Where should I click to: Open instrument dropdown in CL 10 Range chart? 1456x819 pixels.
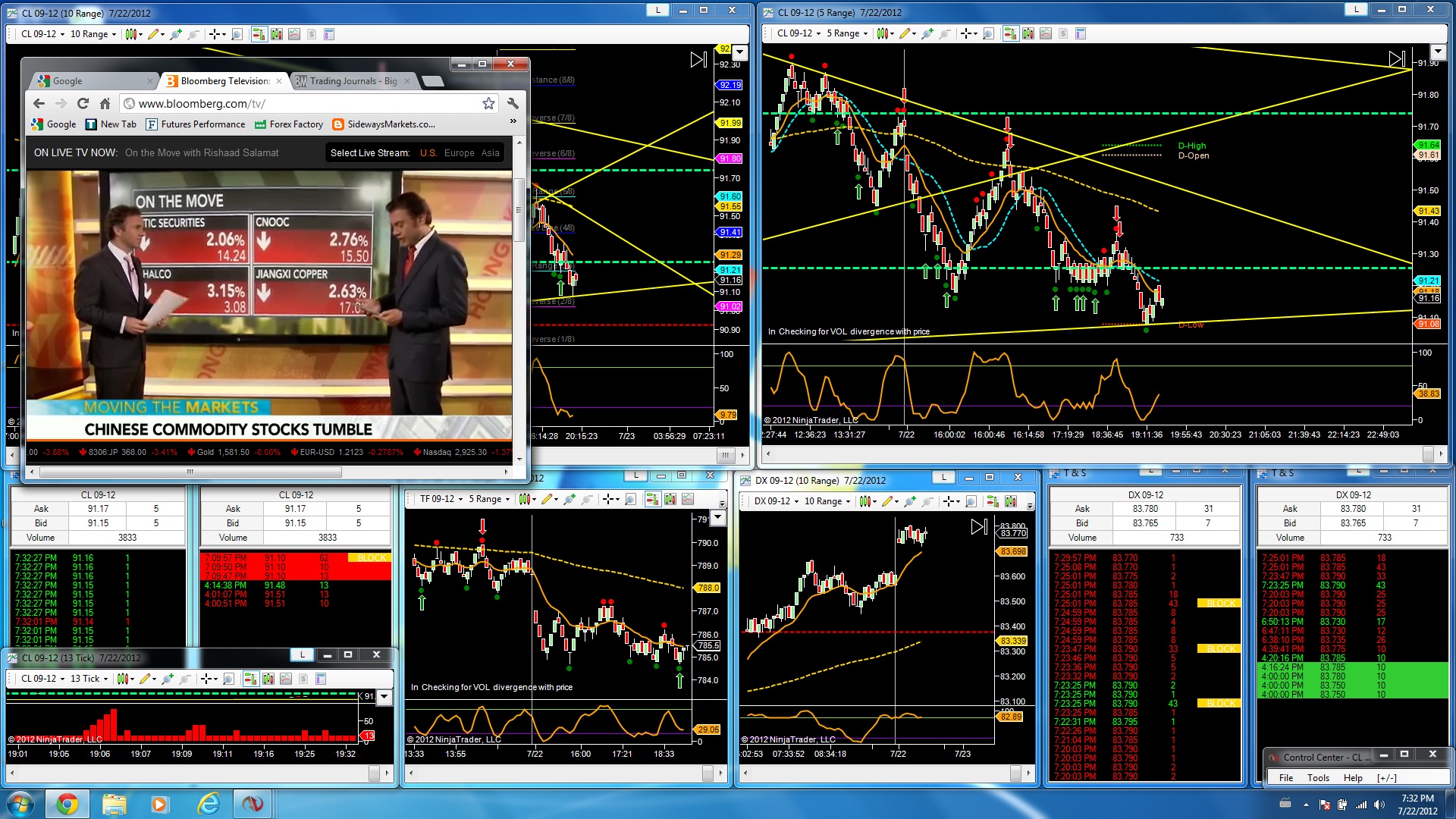pos(41,34)
